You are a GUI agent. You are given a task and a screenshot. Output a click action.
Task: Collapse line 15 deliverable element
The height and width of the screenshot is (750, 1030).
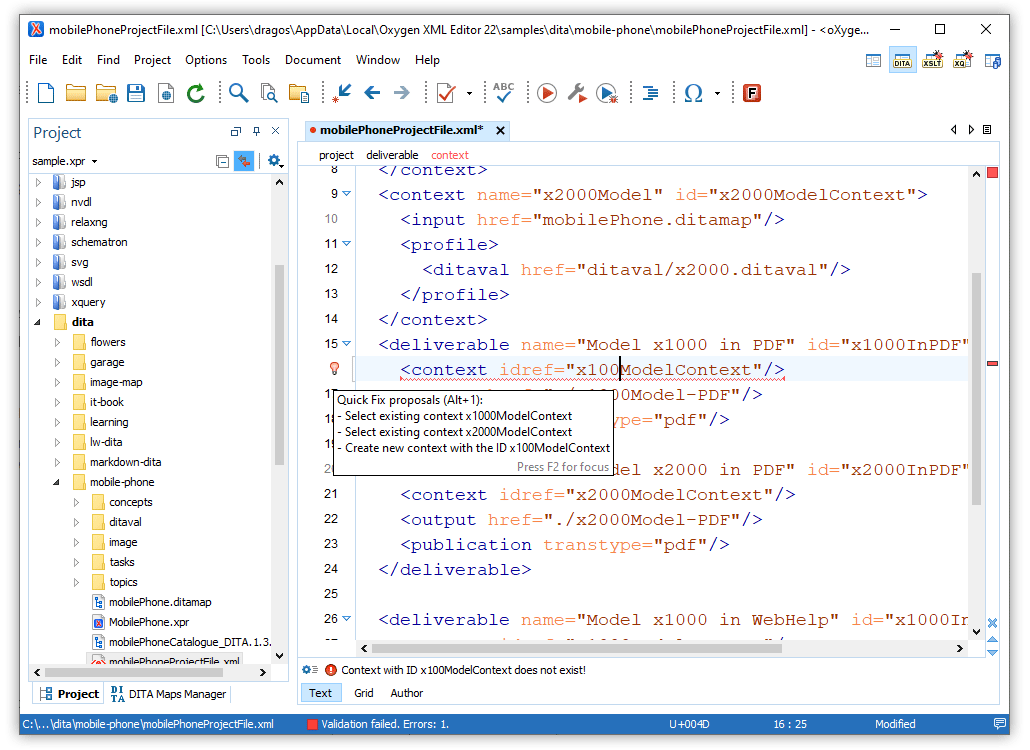pos(347,343)
